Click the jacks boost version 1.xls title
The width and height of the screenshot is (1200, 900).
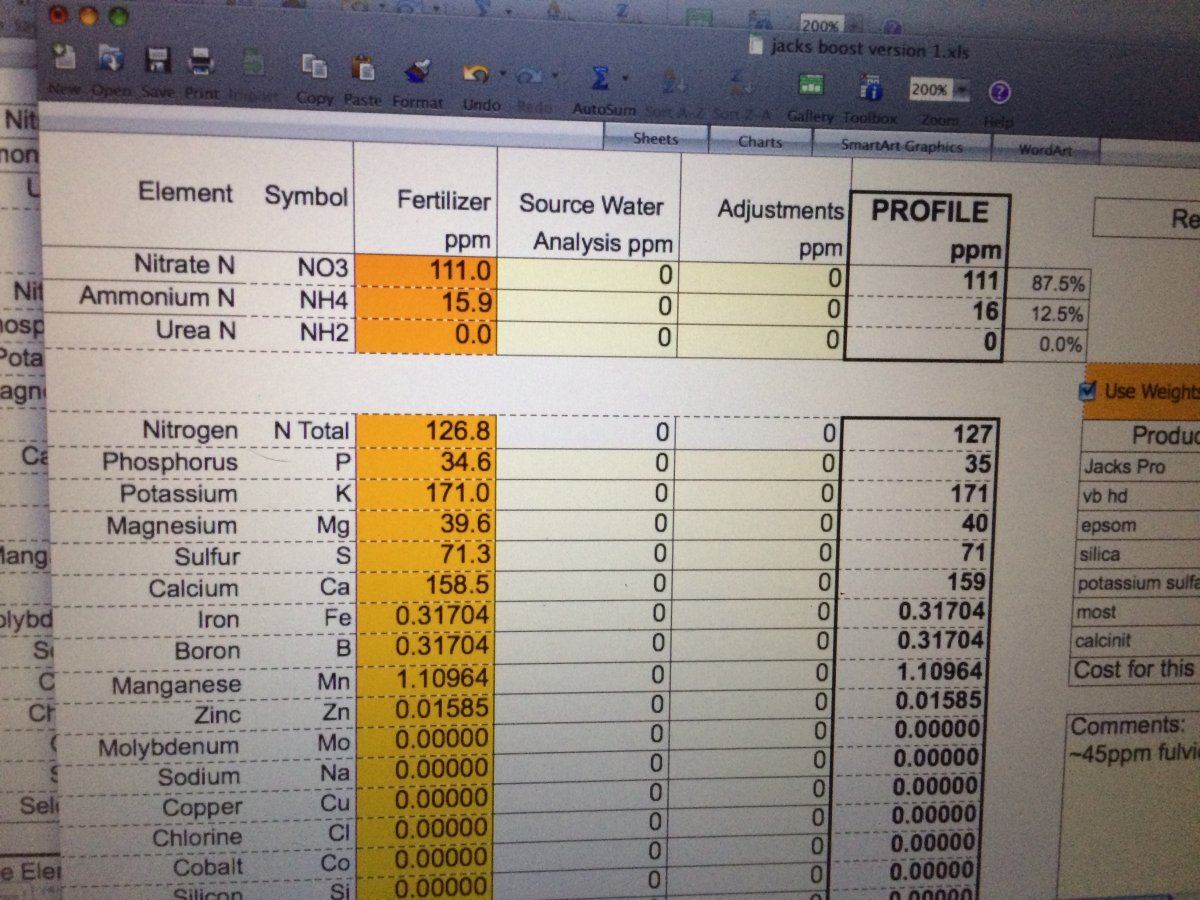pyautogui.click(x=869, y=48)
